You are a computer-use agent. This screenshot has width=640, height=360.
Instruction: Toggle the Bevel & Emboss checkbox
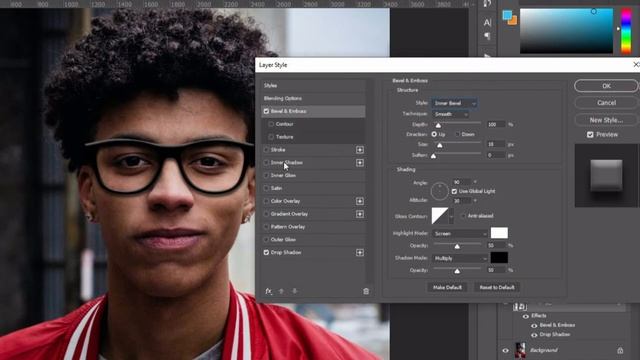266,111
